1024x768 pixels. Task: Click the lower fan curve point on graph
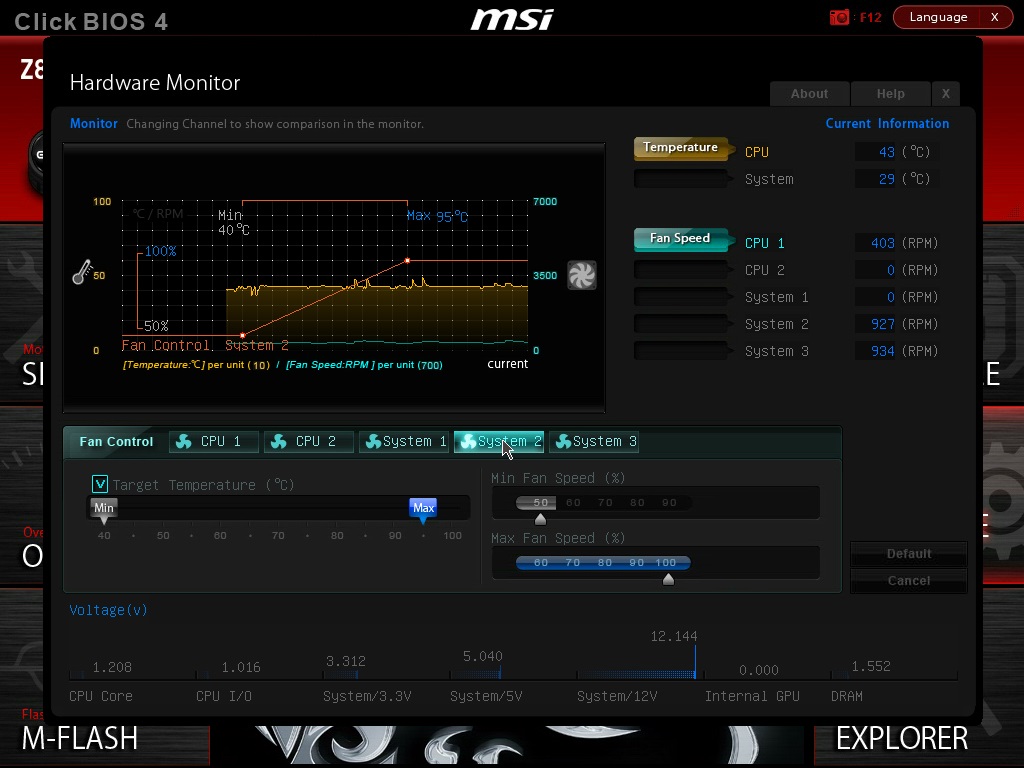(242, 336)
